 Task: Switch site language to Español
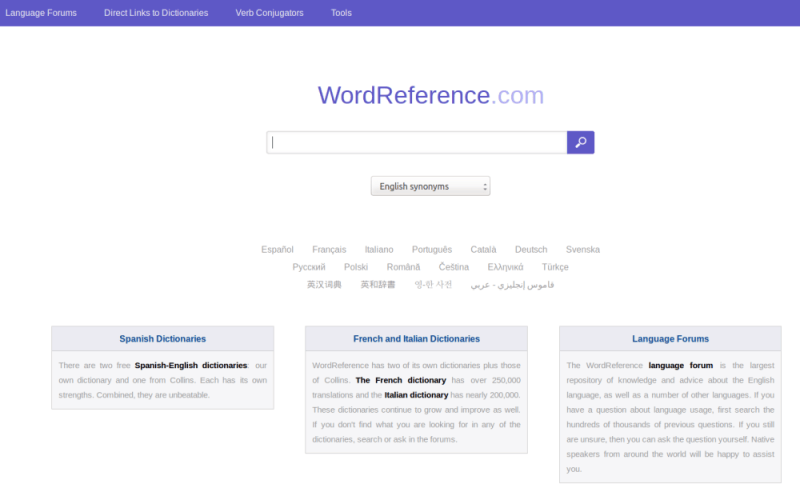pos(277,250)
